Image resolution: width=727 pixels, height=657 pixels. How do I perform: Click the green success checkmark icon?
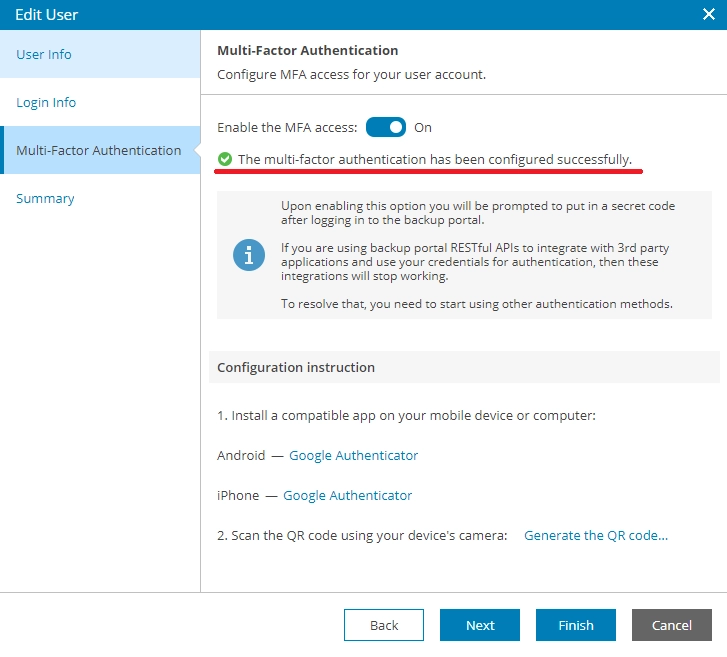click(225, 159)
